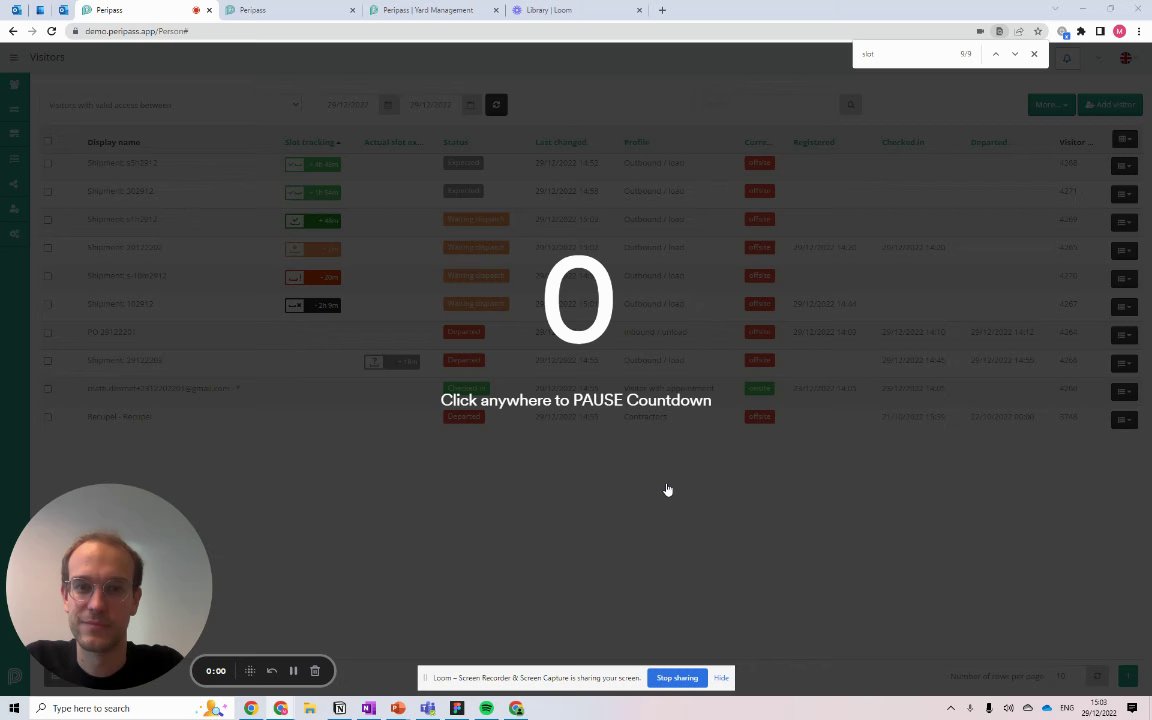Click the find-in-page field containing 'slot'
The height and width of the screenshot is (720, 1152).
click(x=907, y=54)
